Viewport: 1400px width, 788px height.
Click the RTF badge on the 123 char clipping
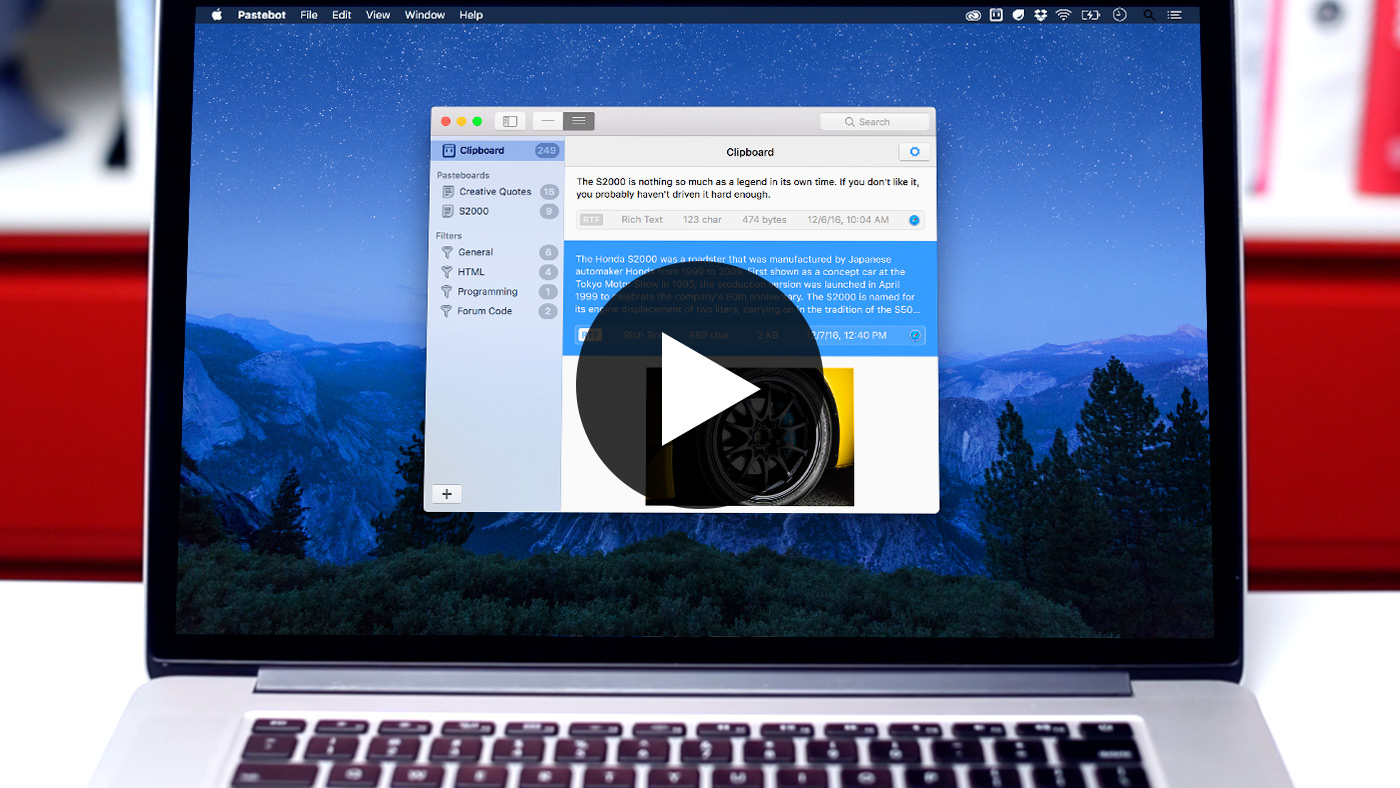[x=591, y=220]
